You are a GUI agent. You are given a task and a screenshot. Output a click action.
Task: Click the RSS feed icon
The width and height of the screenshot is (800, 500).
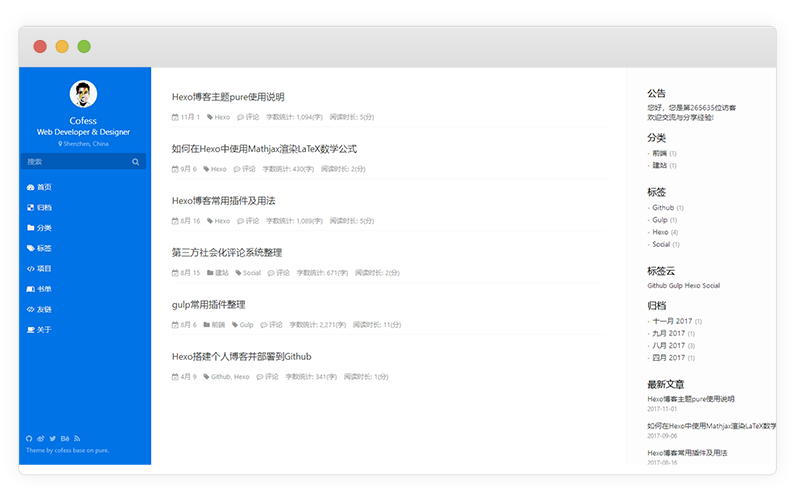click(77, 438)
